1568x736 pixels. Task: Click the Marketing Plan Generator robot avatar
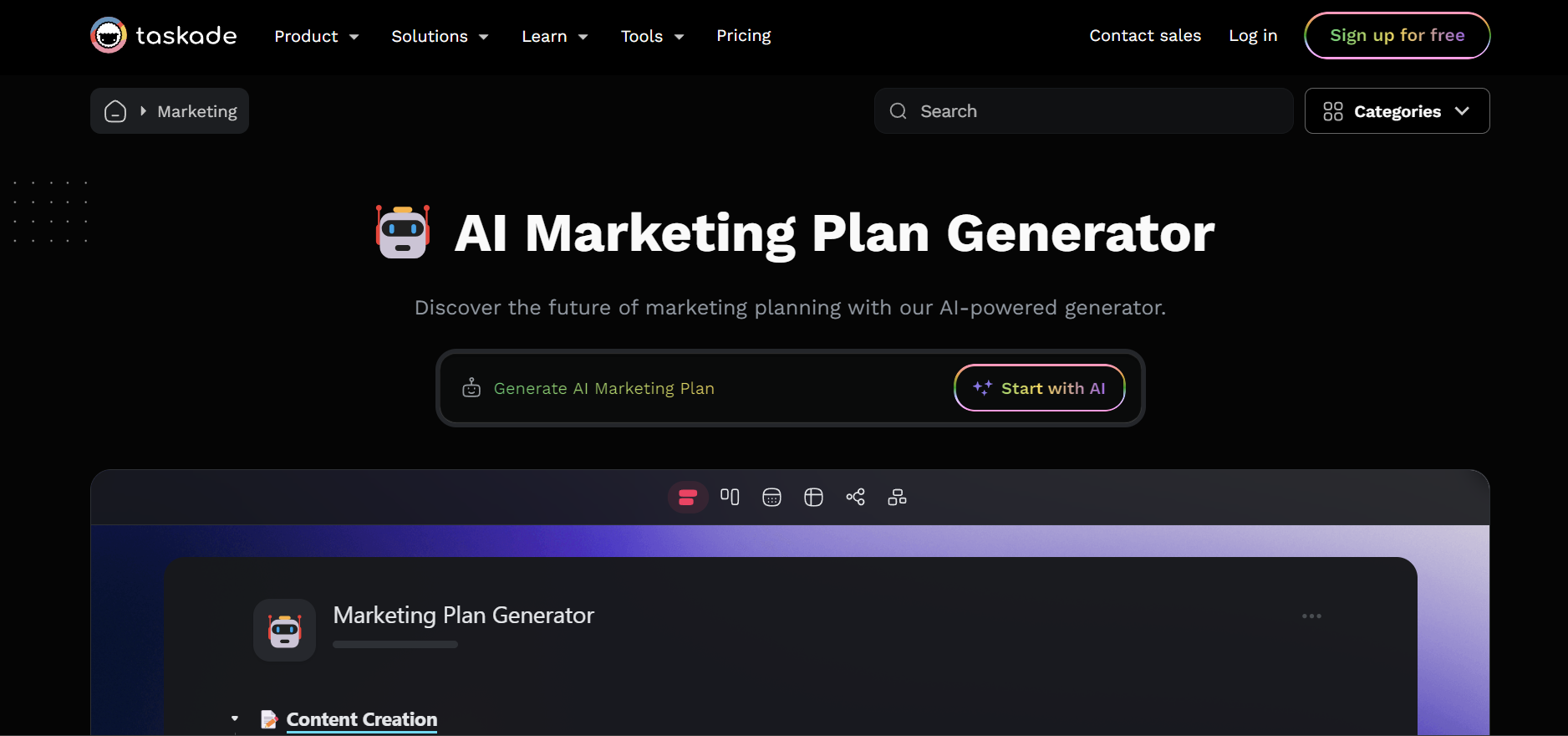[x=285, y=630]
